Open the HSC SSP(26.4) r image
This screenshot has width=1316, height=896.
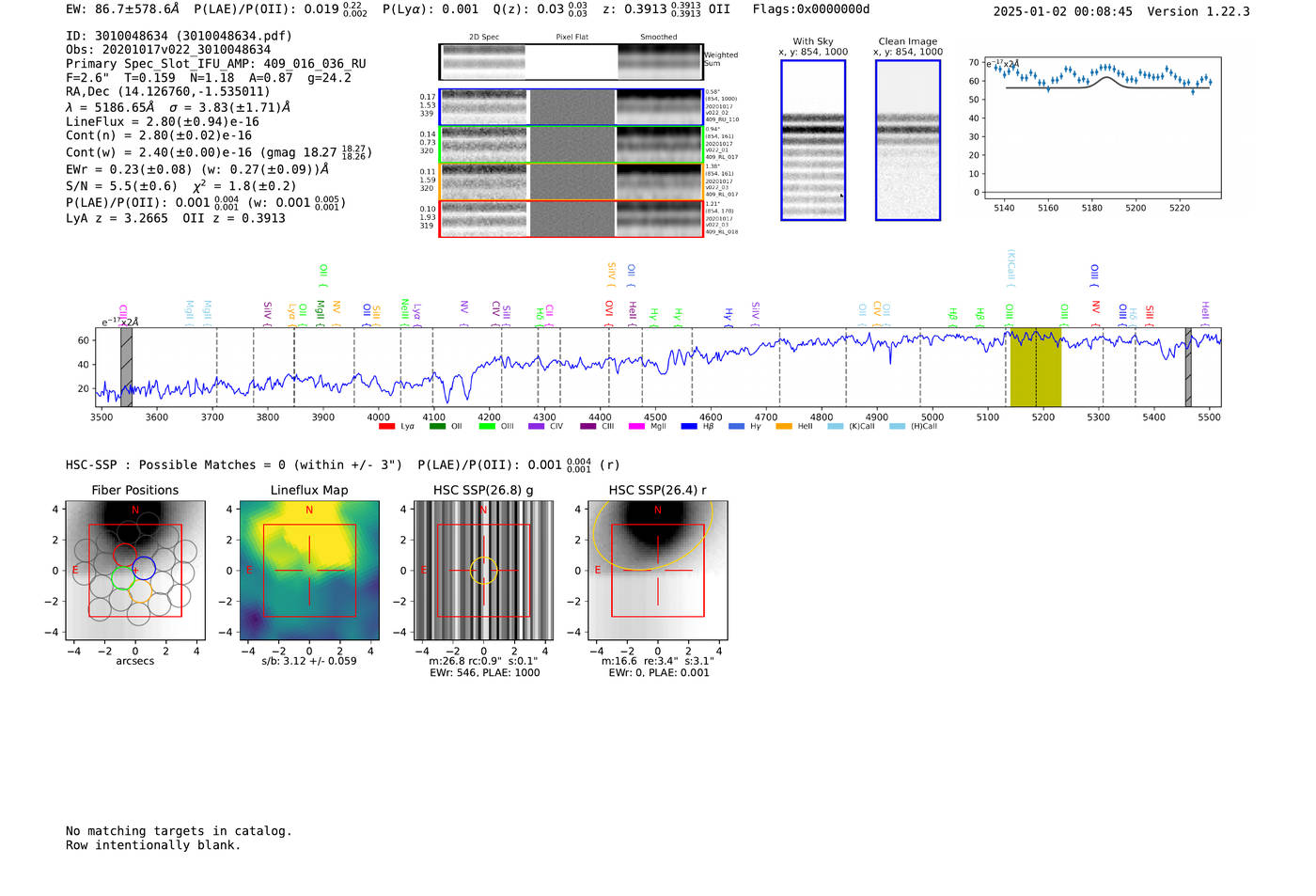pos(658,570)
